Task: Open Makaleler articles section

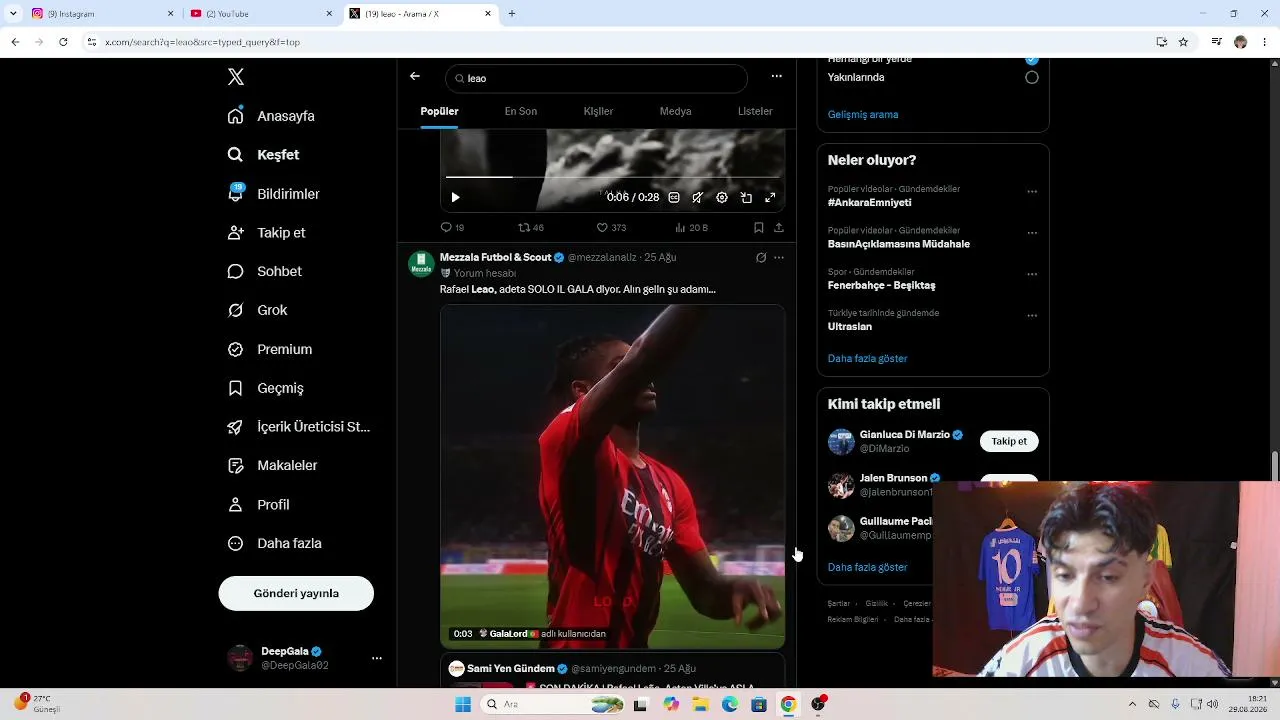Action: tap(272, 466)
